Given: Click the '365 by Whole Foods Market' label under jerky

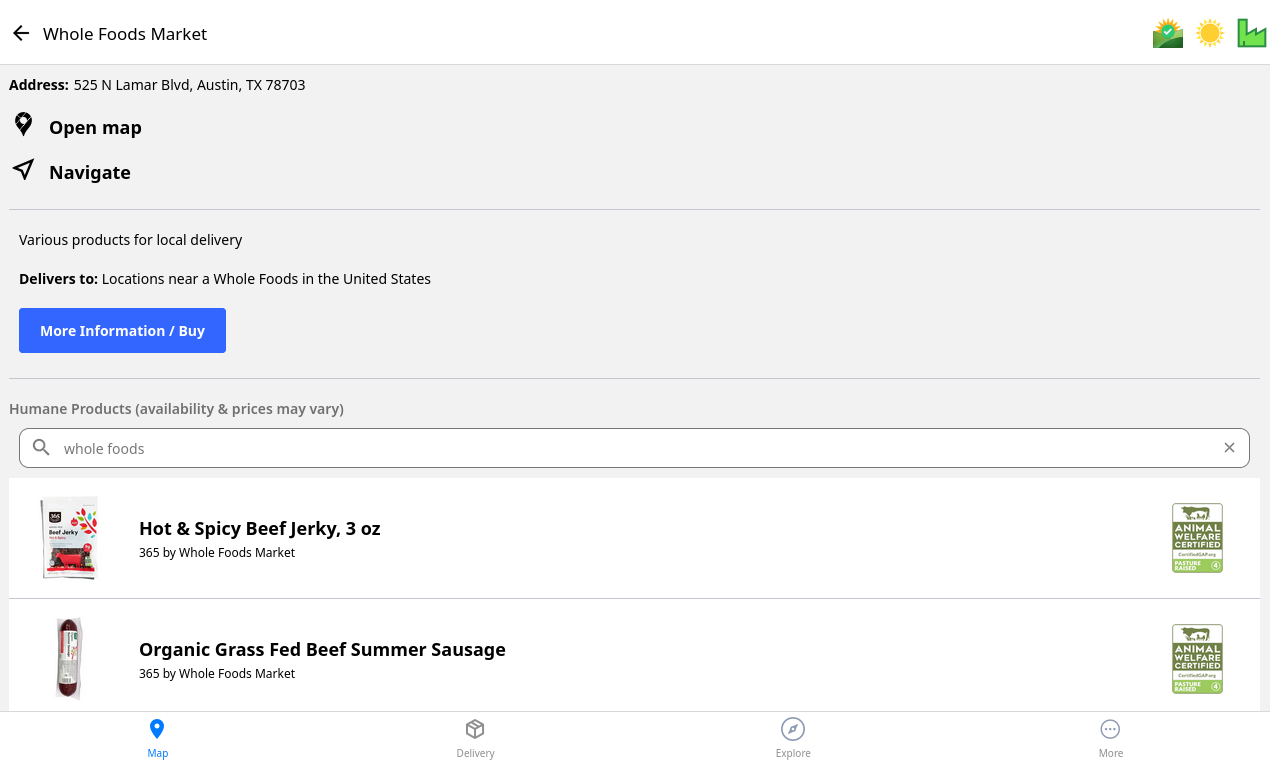Looking at the screenshot, I should (217, 552).
